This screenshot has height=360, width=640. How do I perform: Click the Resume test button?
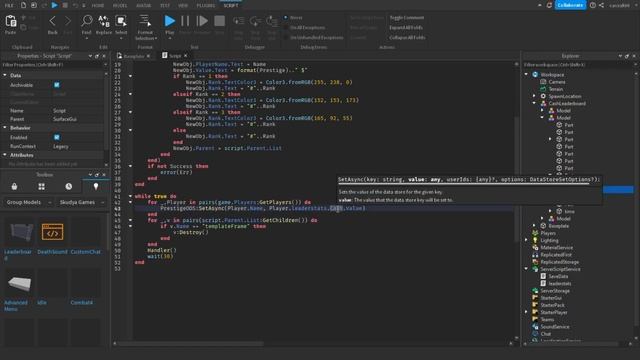tap(202, 21)
